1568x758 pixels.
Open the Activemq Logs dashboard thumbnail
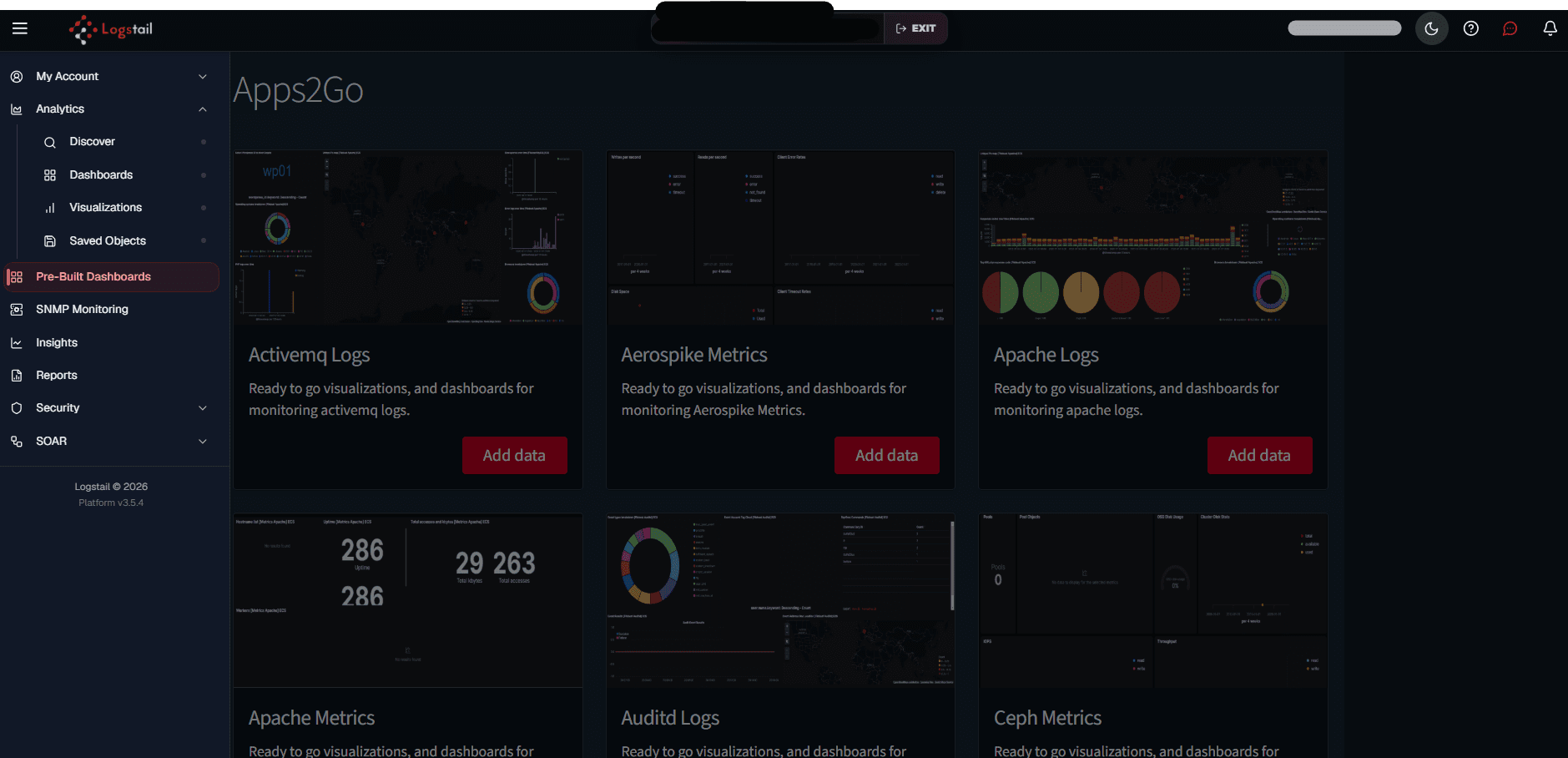click(x=408, y=238)
